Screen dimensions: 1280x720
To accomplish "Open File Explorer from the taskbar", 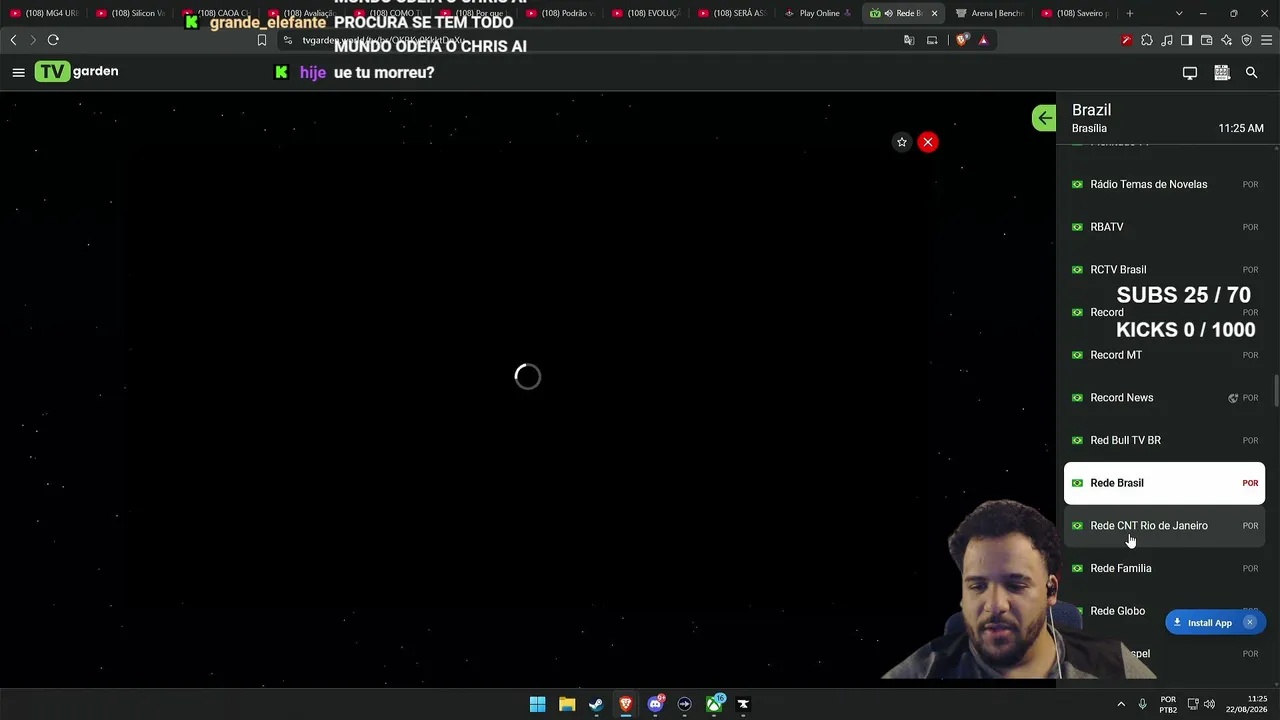I will [x=567, y=704].
